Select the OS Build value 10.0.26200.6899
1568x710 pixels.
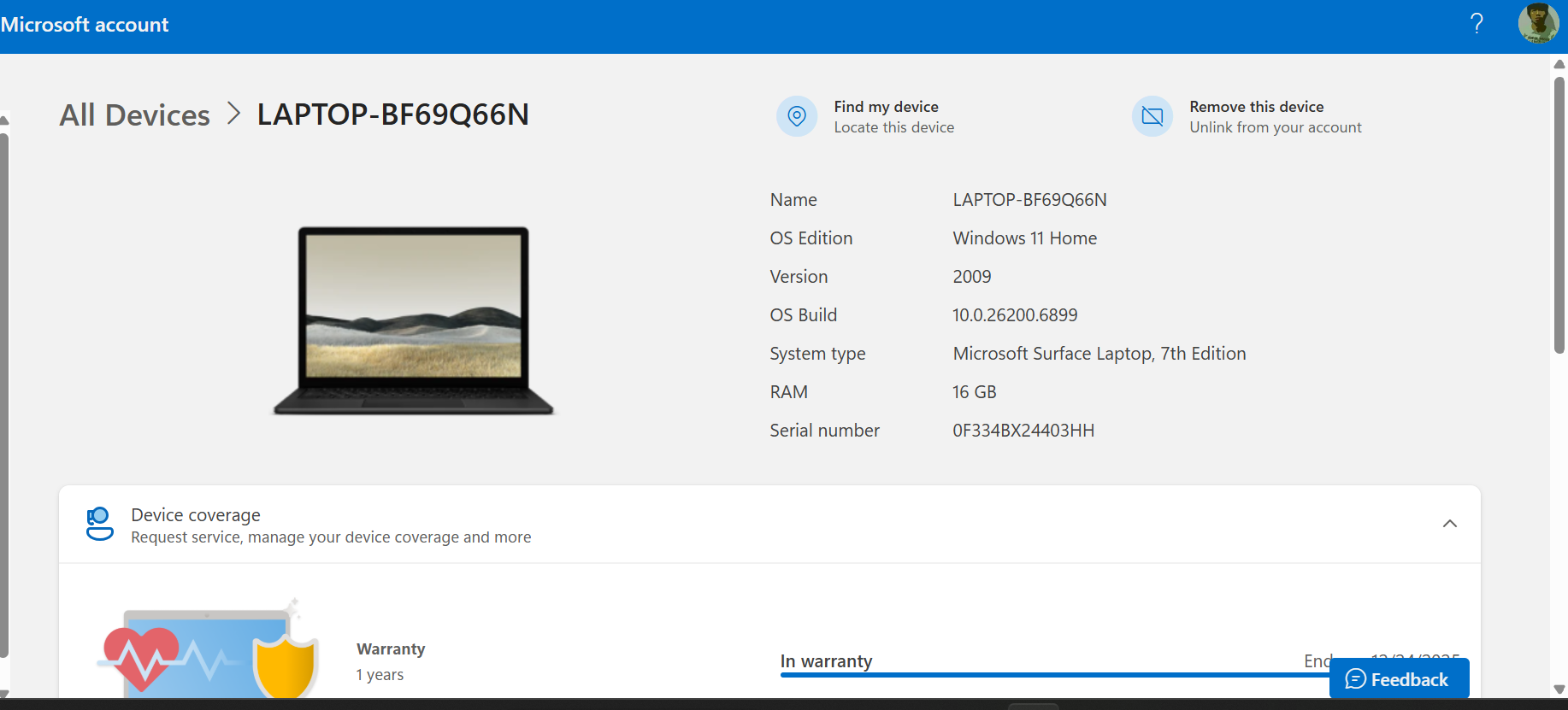click(x=1015, y=315)
